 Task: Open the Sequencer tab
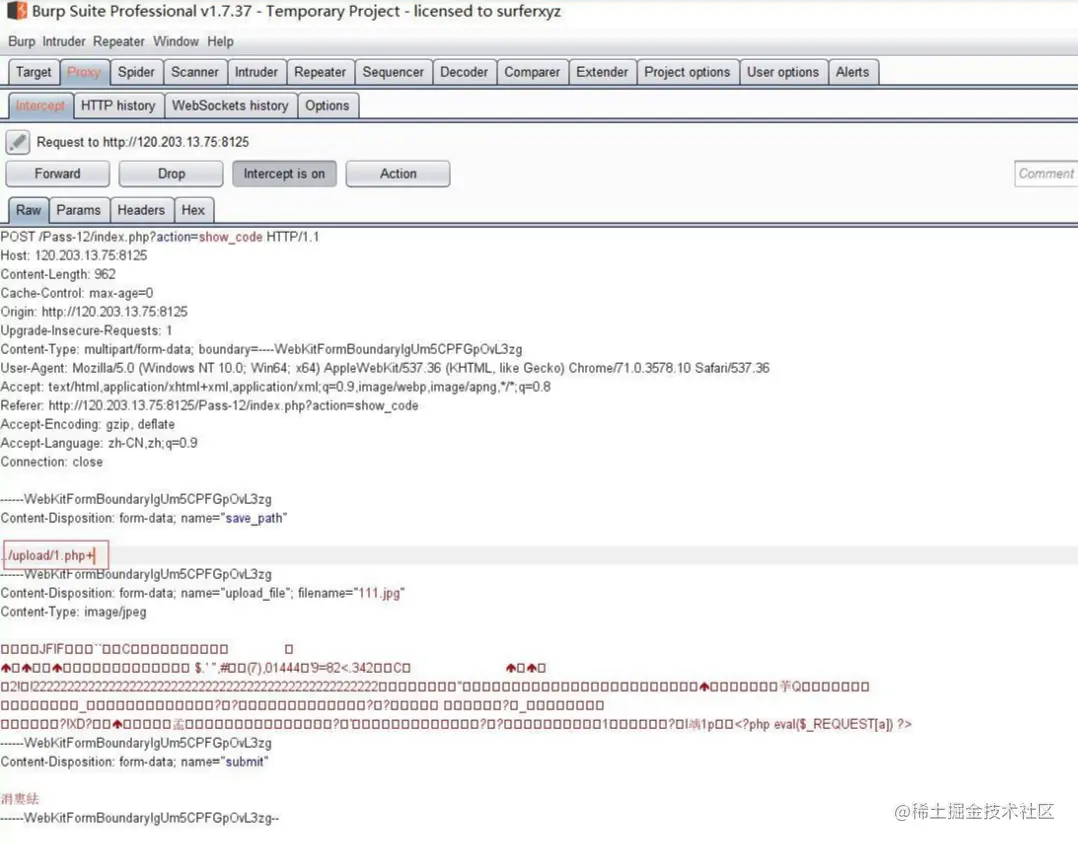point(393,72)
